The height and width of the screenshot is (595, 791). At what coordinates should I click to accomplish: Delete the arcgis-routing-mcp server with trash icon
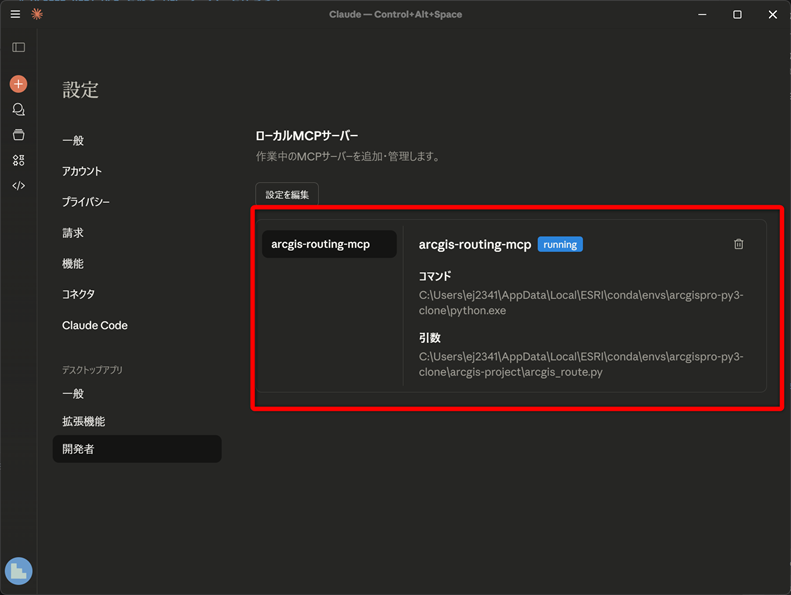(739, 244)
